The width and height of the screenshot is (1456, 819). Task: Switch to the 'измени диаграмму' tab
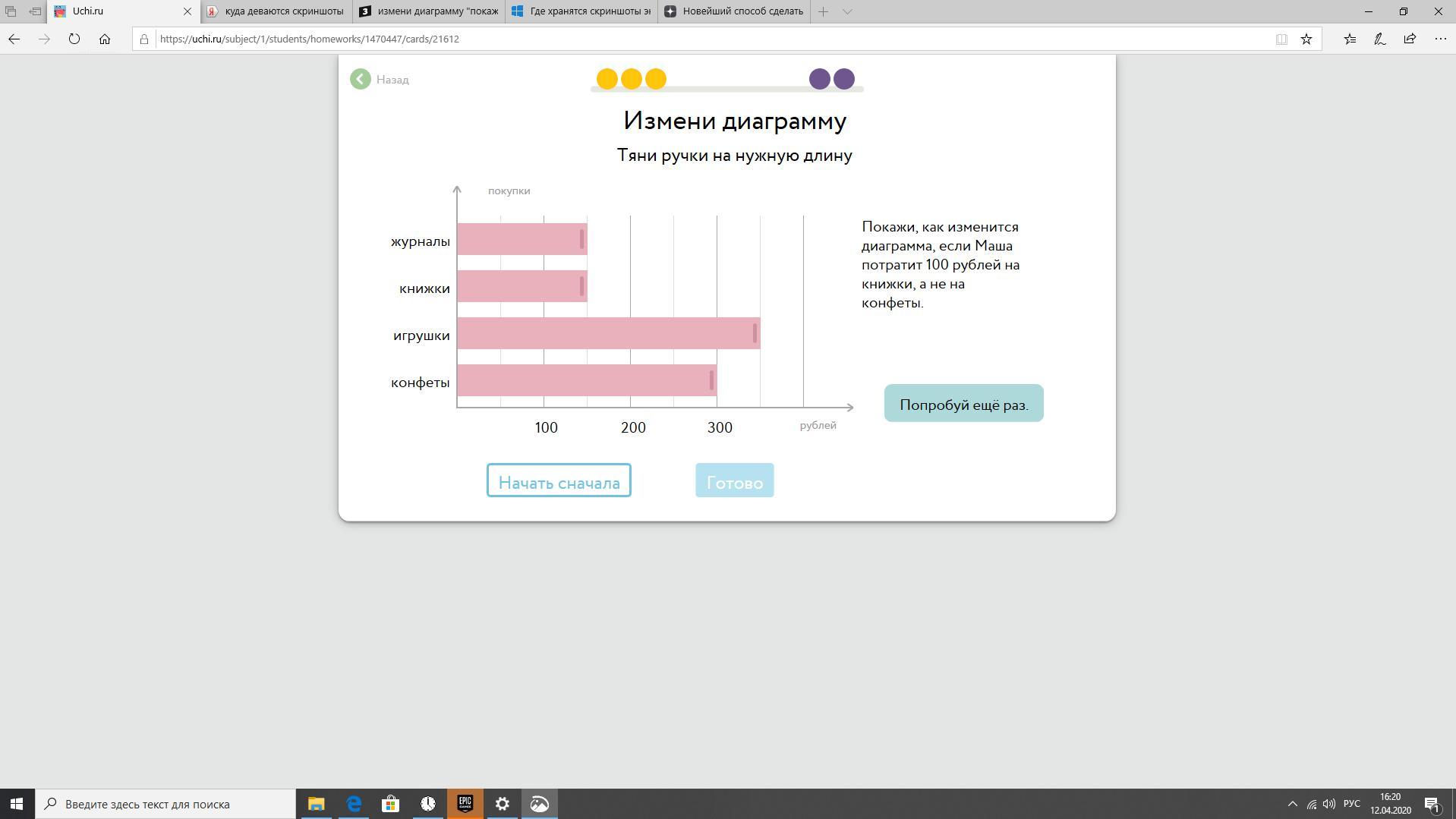(x=429, y=11)
